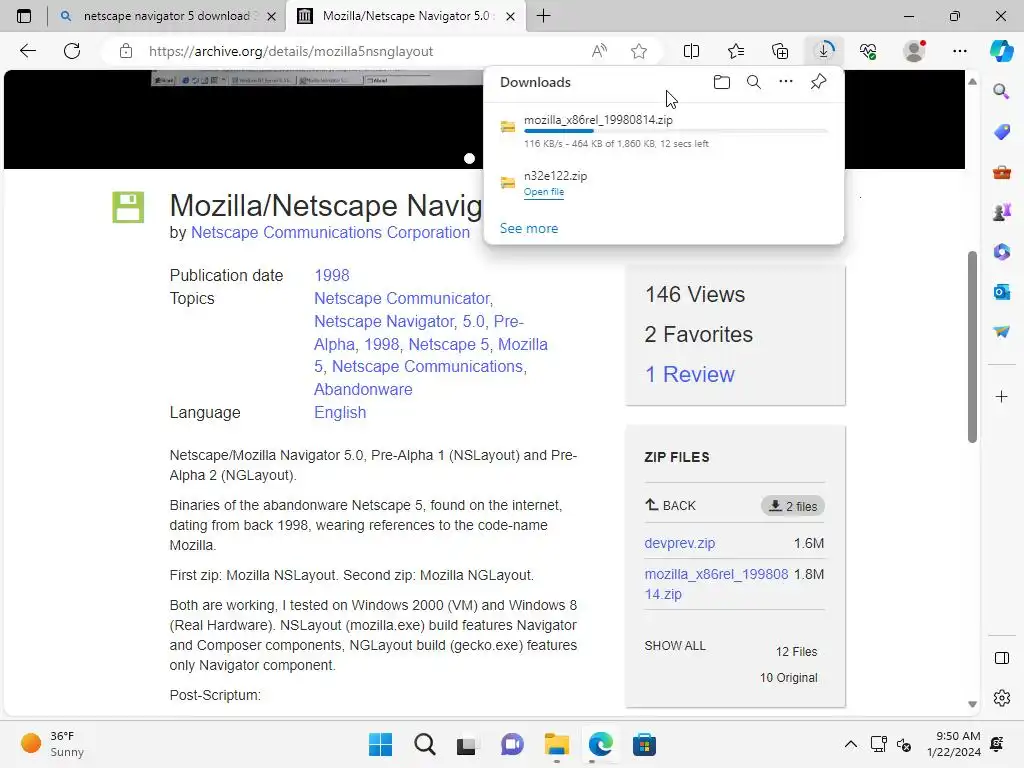Viewport: 1024px width, 768px height.
Task: Open the English language link
Action: click(x=340, y=412)
